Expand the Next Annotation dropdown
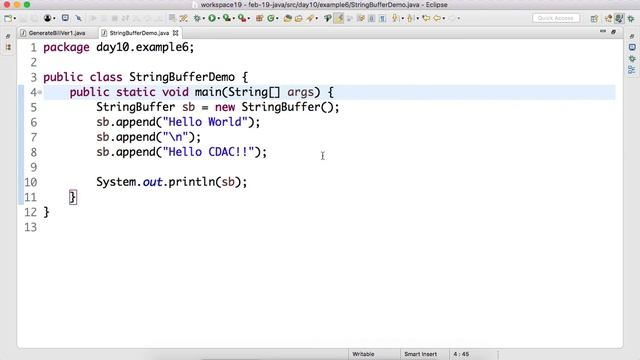 click(402, 19)
